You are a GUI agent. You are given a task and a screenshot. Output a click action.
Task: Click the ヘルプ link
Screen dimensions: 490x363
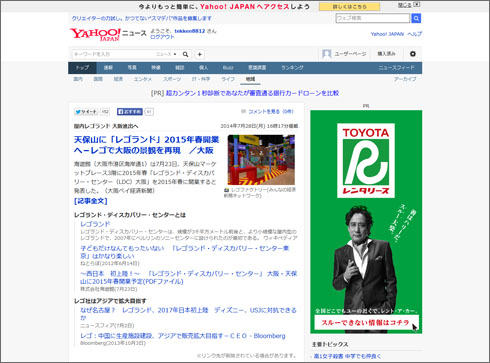415,34
